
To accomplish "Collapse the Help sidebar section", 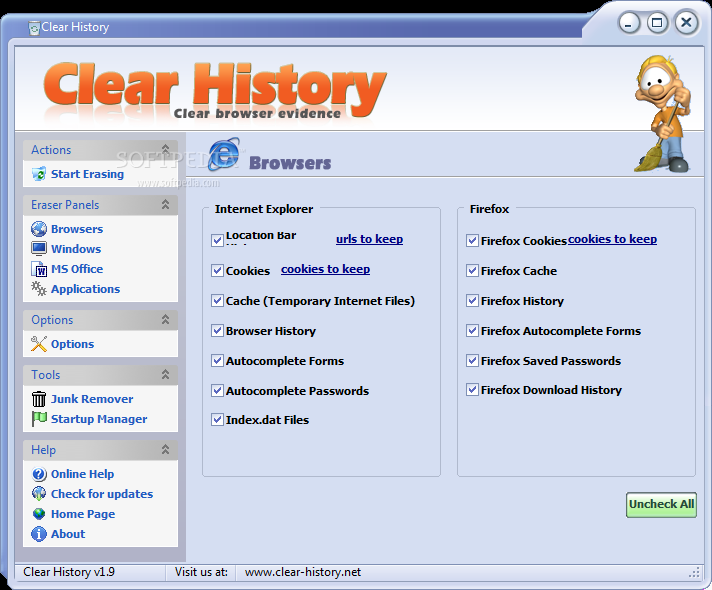I will click(165, 450).
